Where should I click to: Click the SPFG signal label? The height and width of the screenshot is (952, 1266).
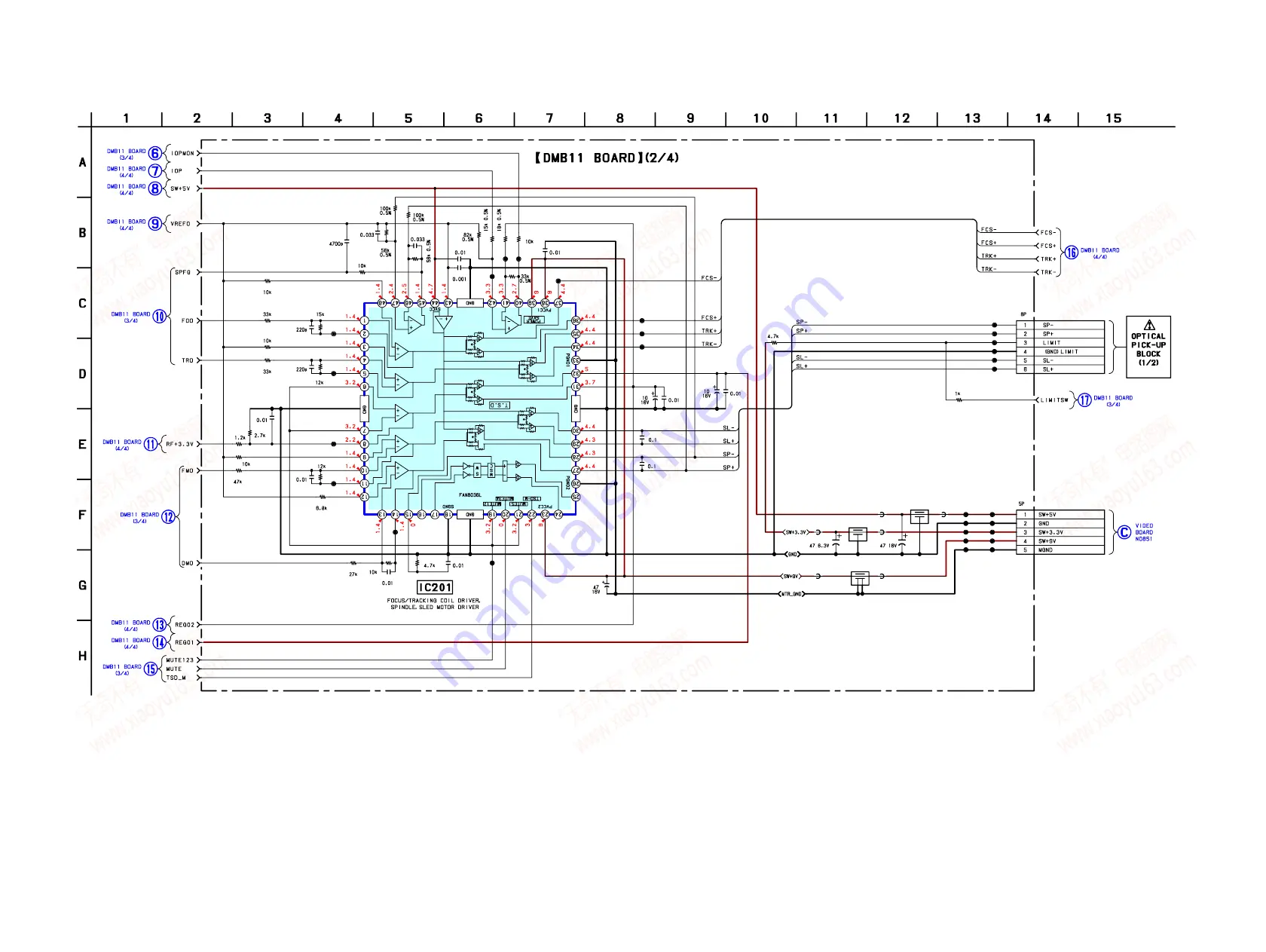183,272
